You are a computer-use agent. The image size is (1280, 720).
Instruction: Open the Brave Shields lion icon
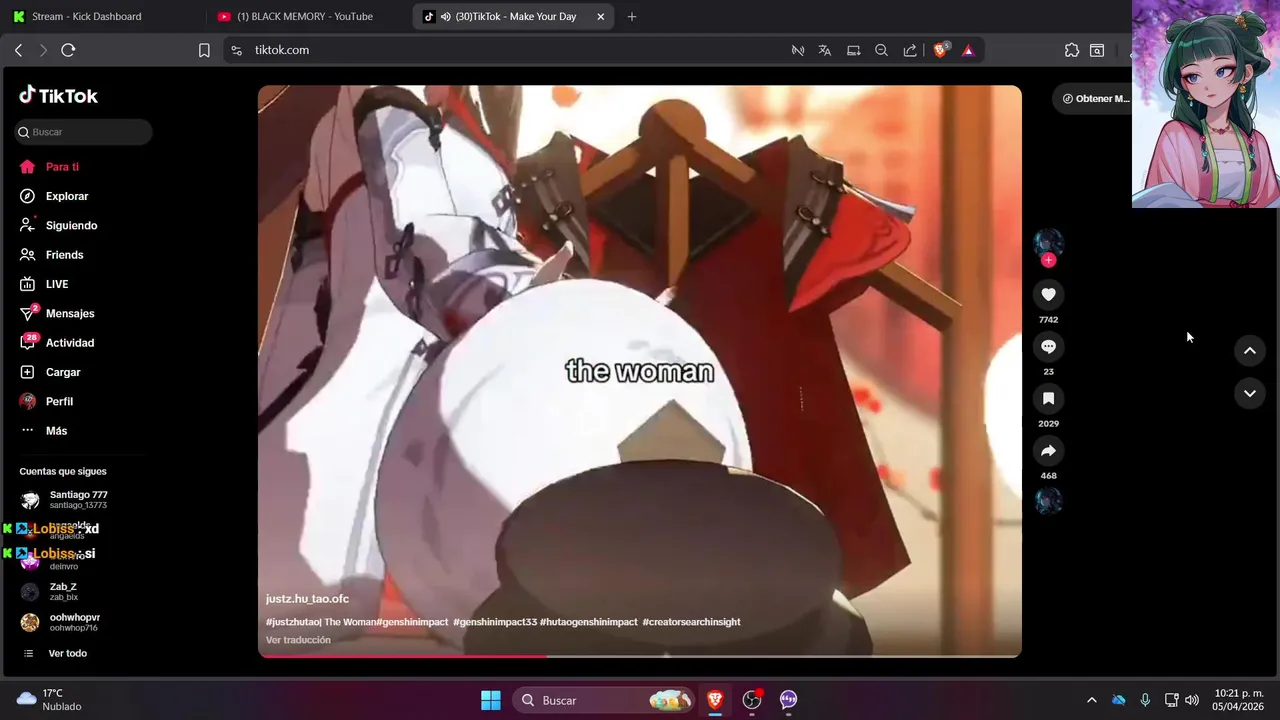tap(940, 50)
